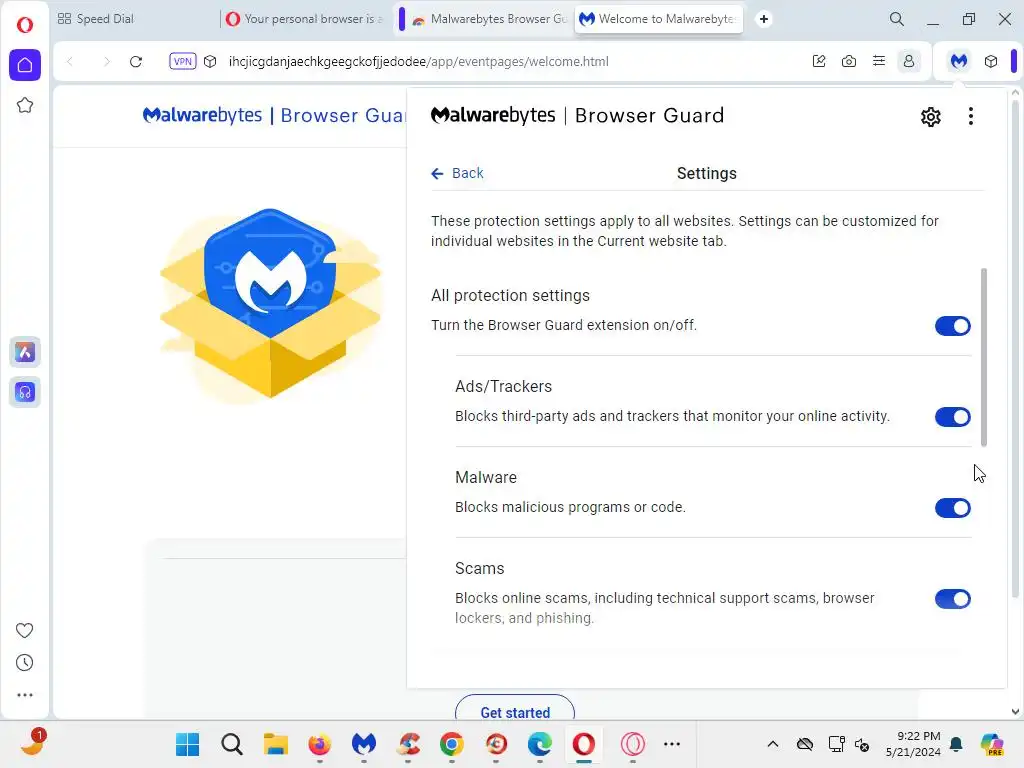Click the box illustration with Malwarebytes logo
This screenshot has height=768, width=1024.
point(270,304)
